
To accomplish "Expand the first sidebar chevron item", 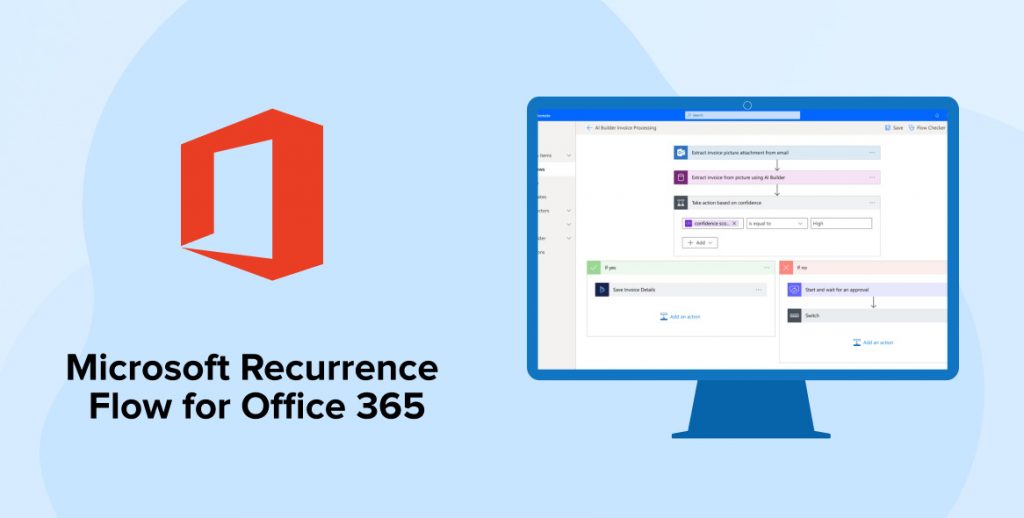I will [x=569, y=155].
